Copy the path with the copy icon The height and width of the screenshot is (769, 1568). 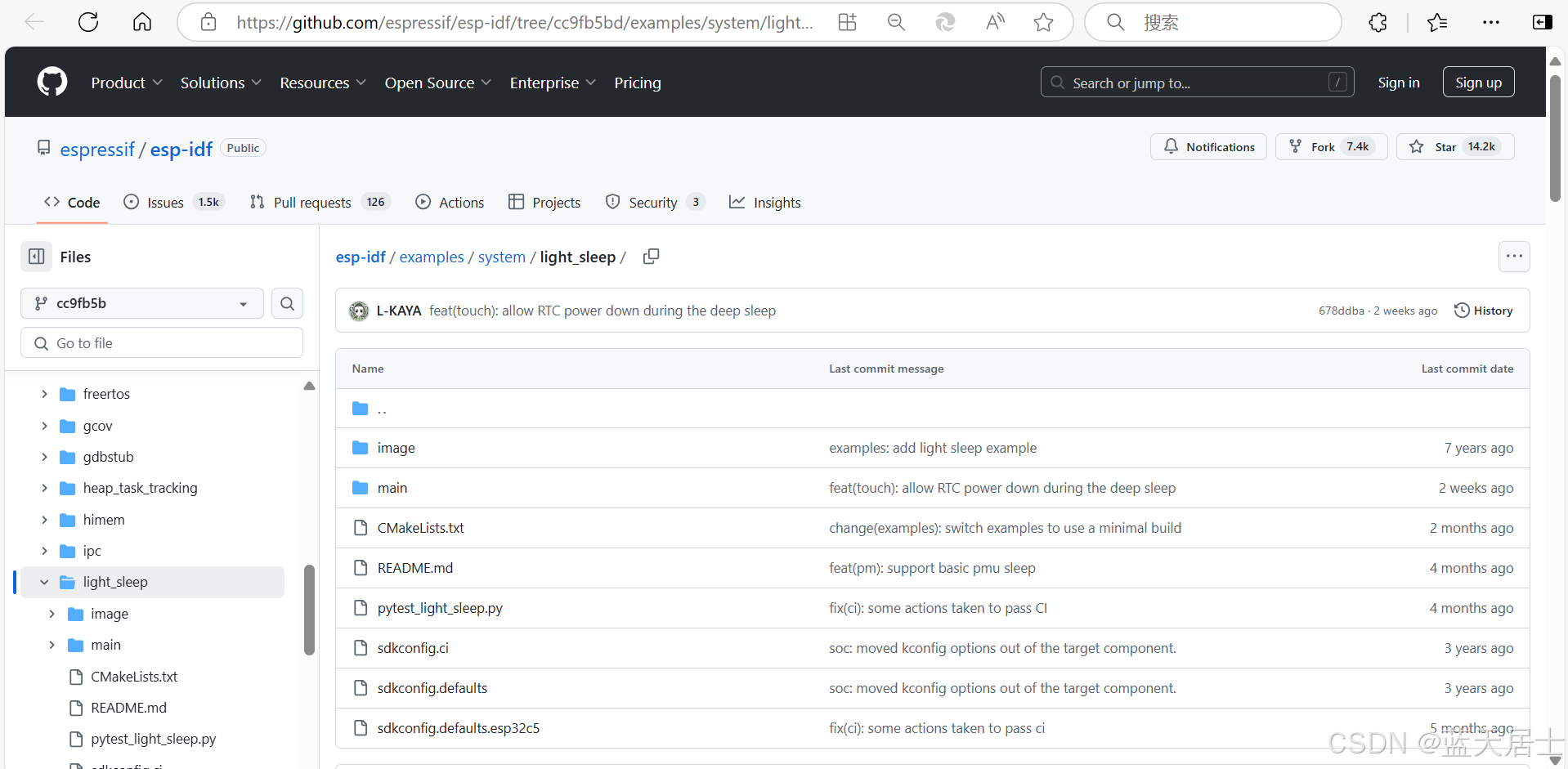coord(651,257)
